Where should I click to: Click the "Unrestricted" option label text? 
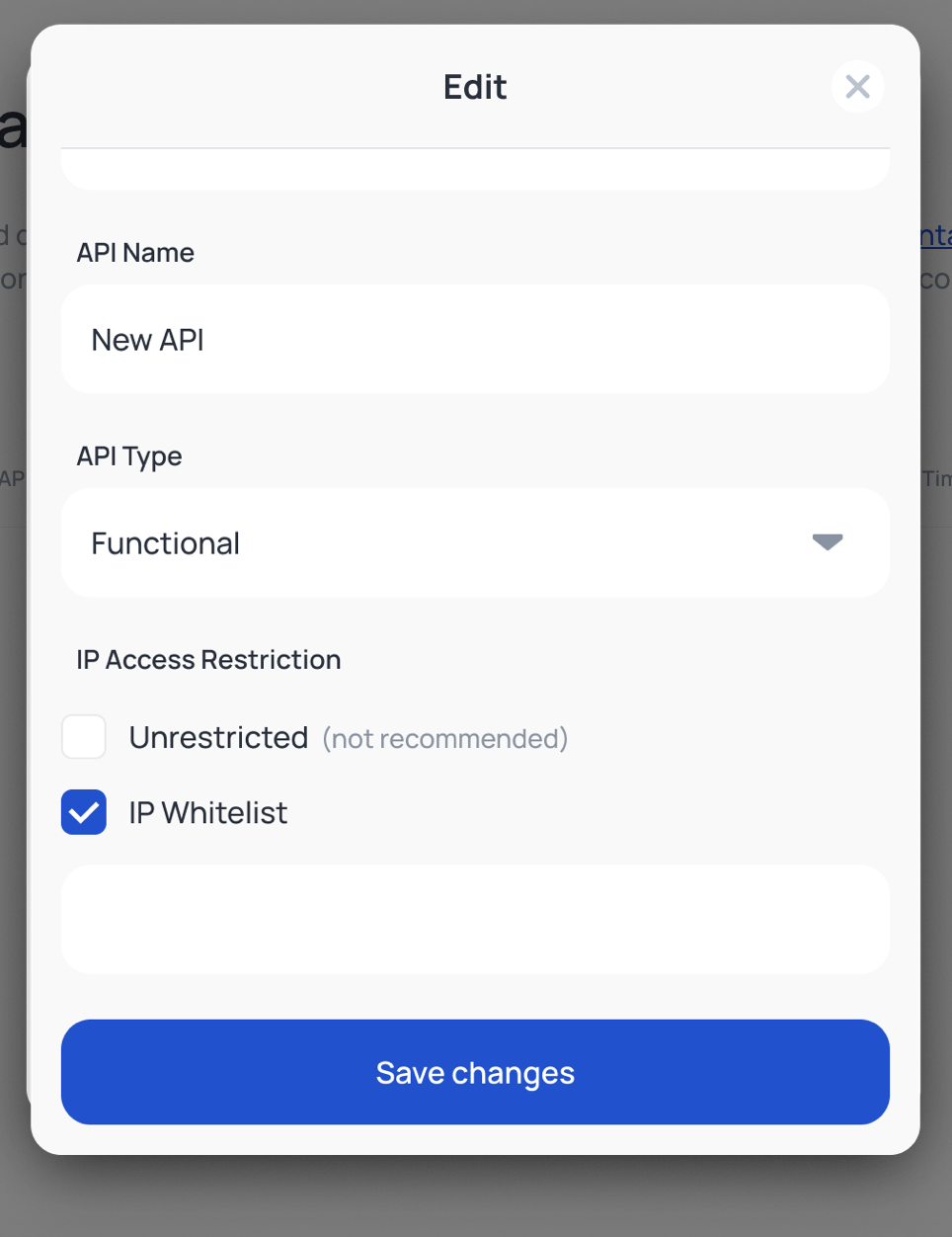(x=218, y=737)
